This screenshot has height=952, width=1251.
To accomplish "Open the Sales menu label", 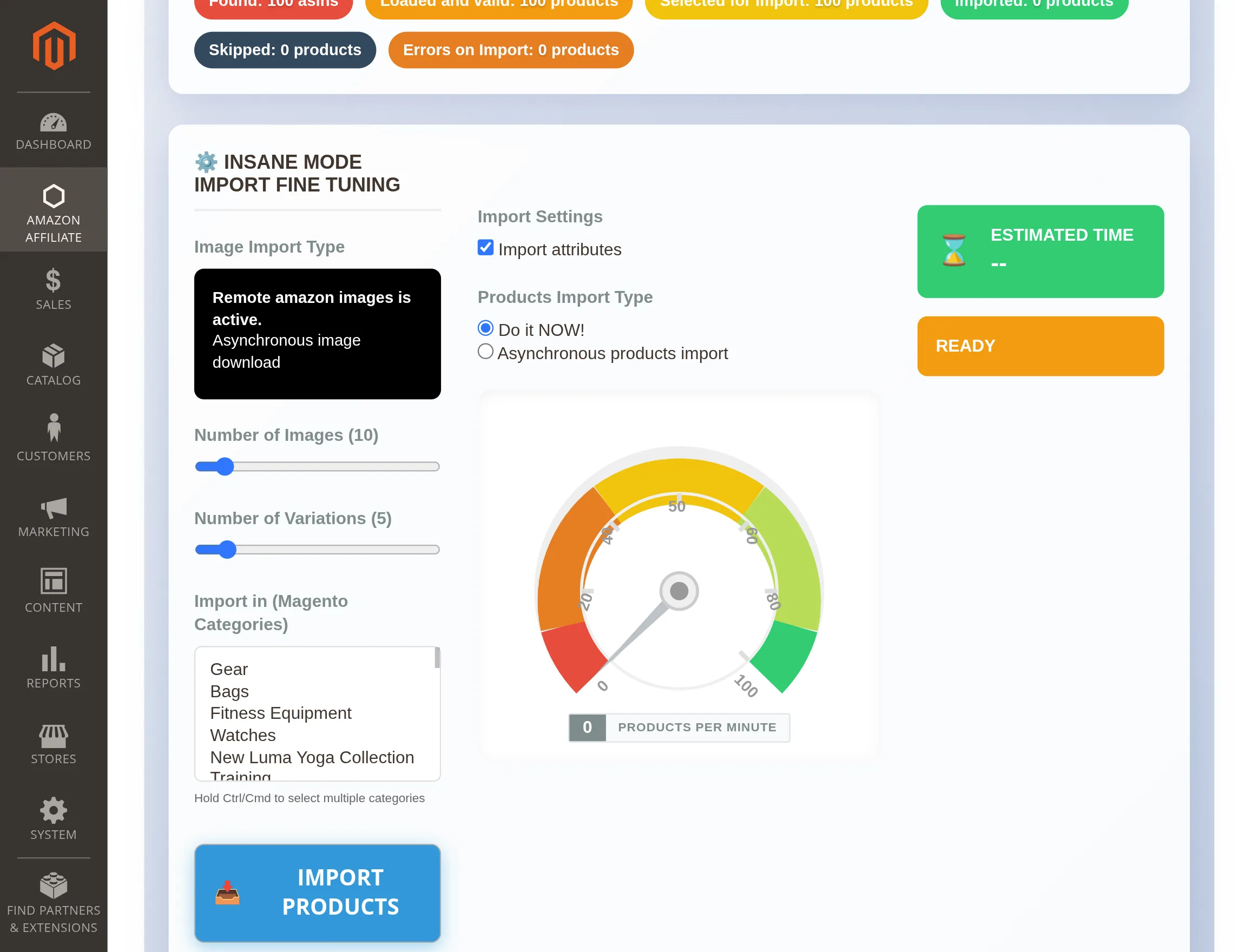I will pyautogui.click(x=53, y=305).
